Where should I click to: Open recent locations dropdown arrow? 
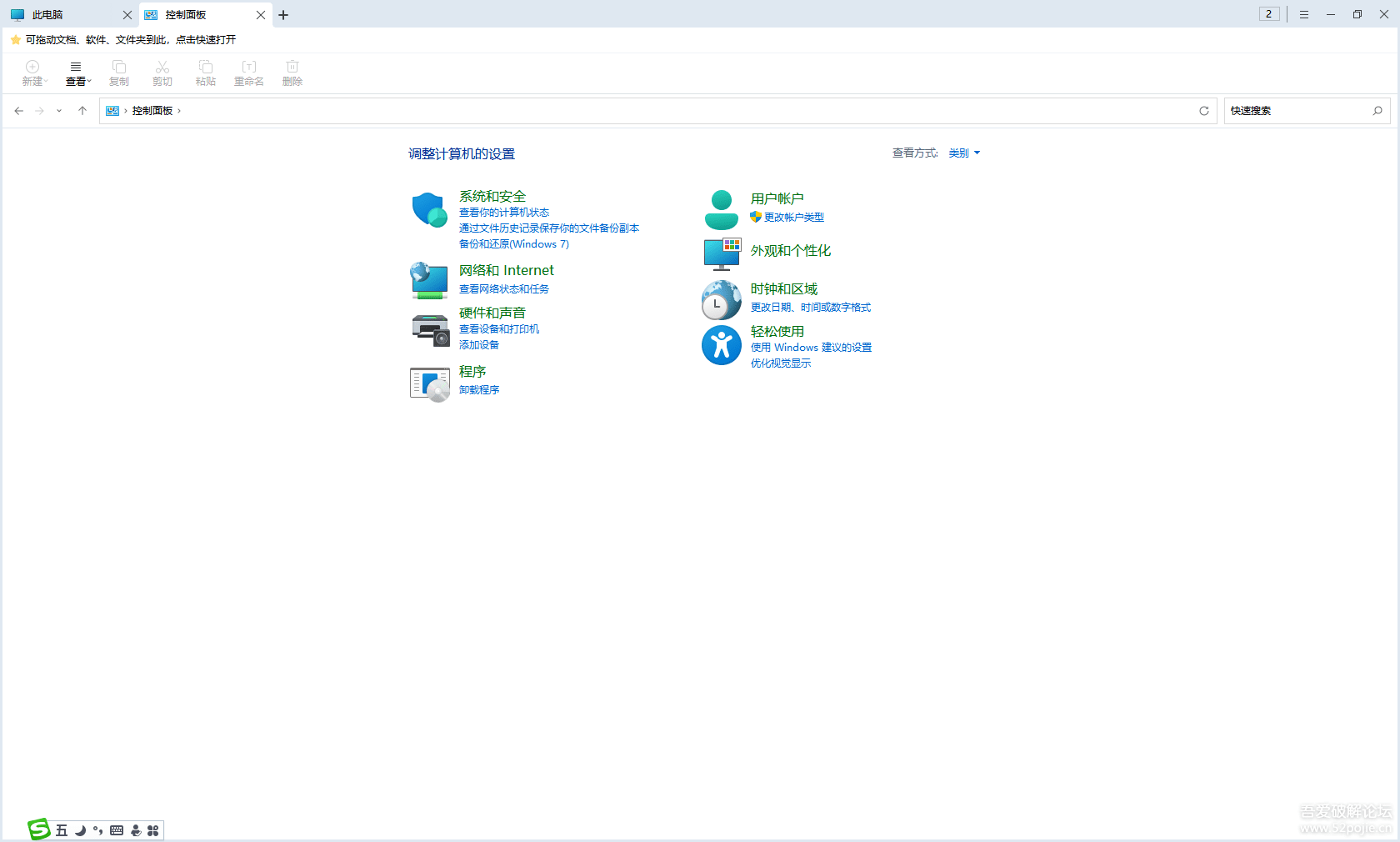coord(59,111)
